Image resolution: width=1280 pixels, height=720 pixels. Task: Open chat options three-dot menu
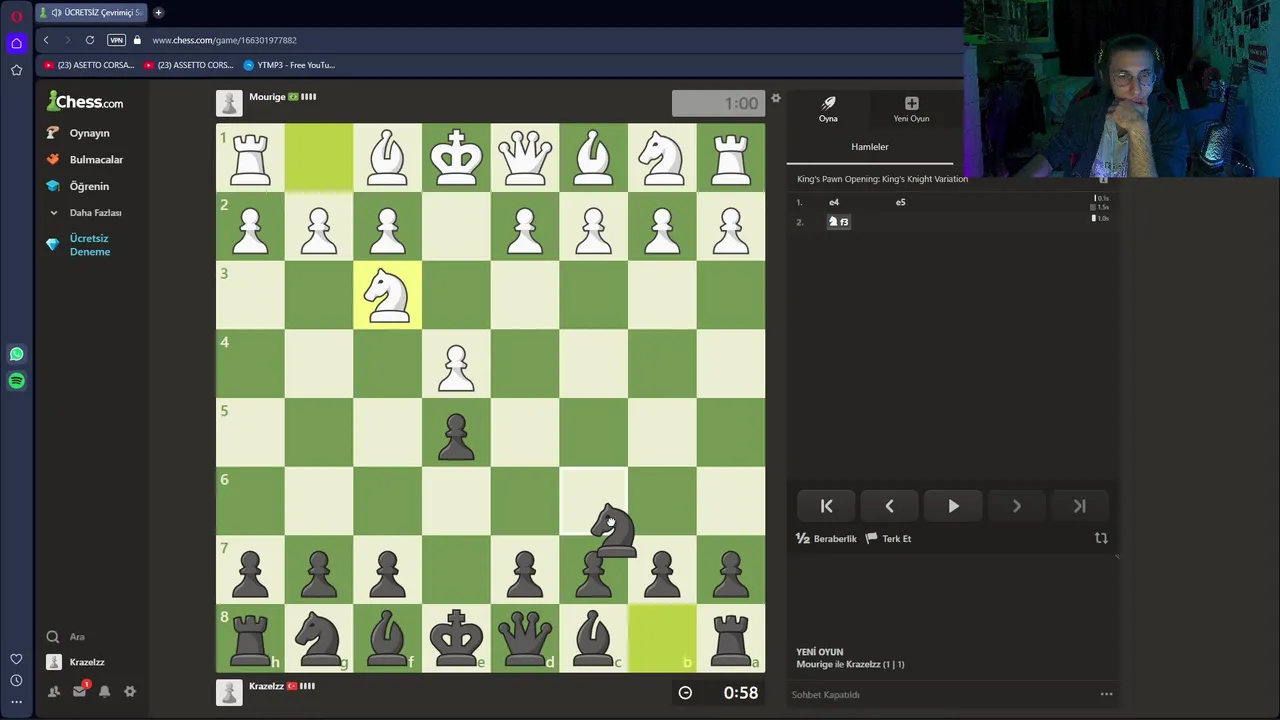point(1106,694)
